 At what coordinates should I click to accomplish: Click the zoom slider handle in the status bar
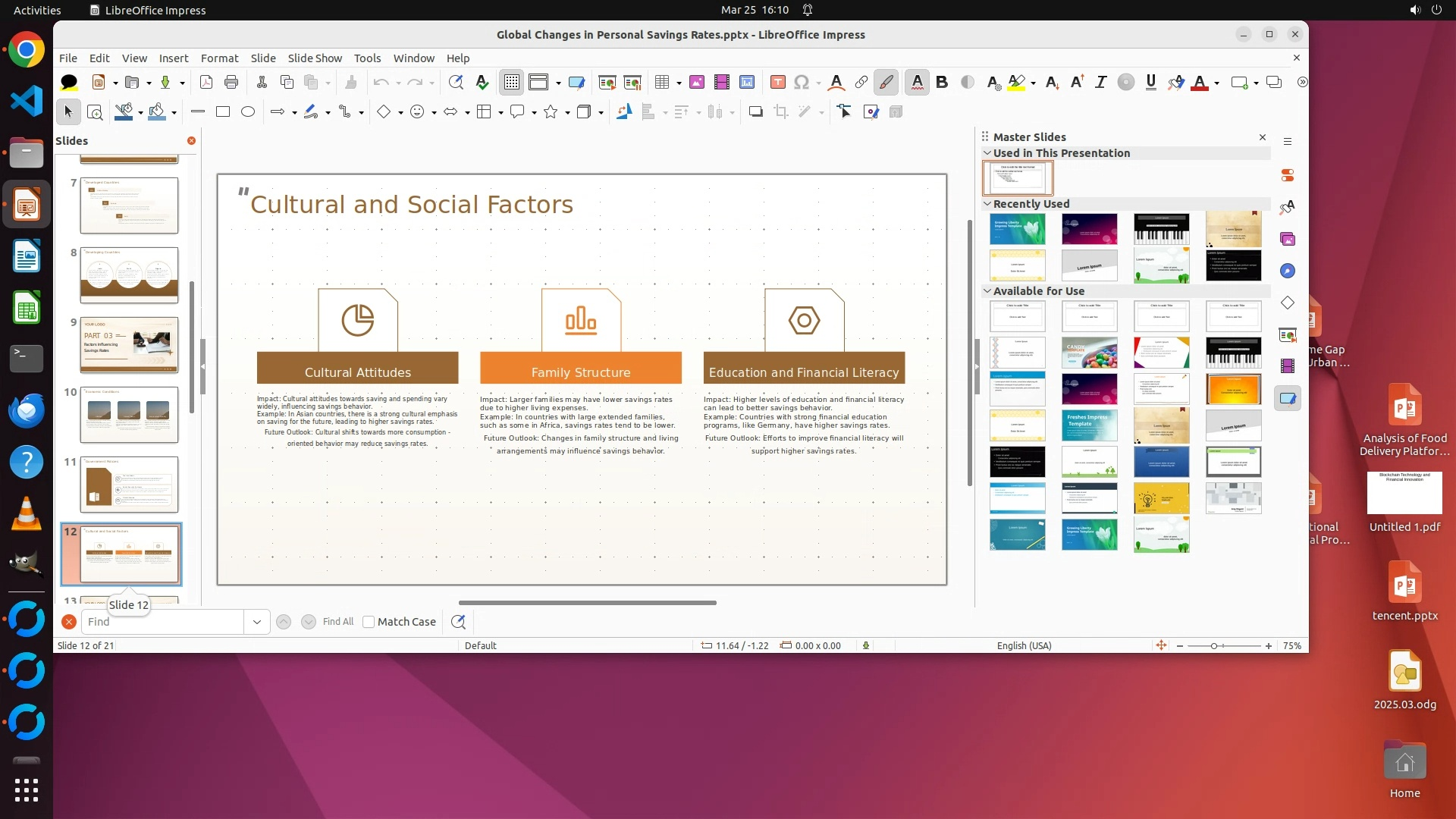1214,646
